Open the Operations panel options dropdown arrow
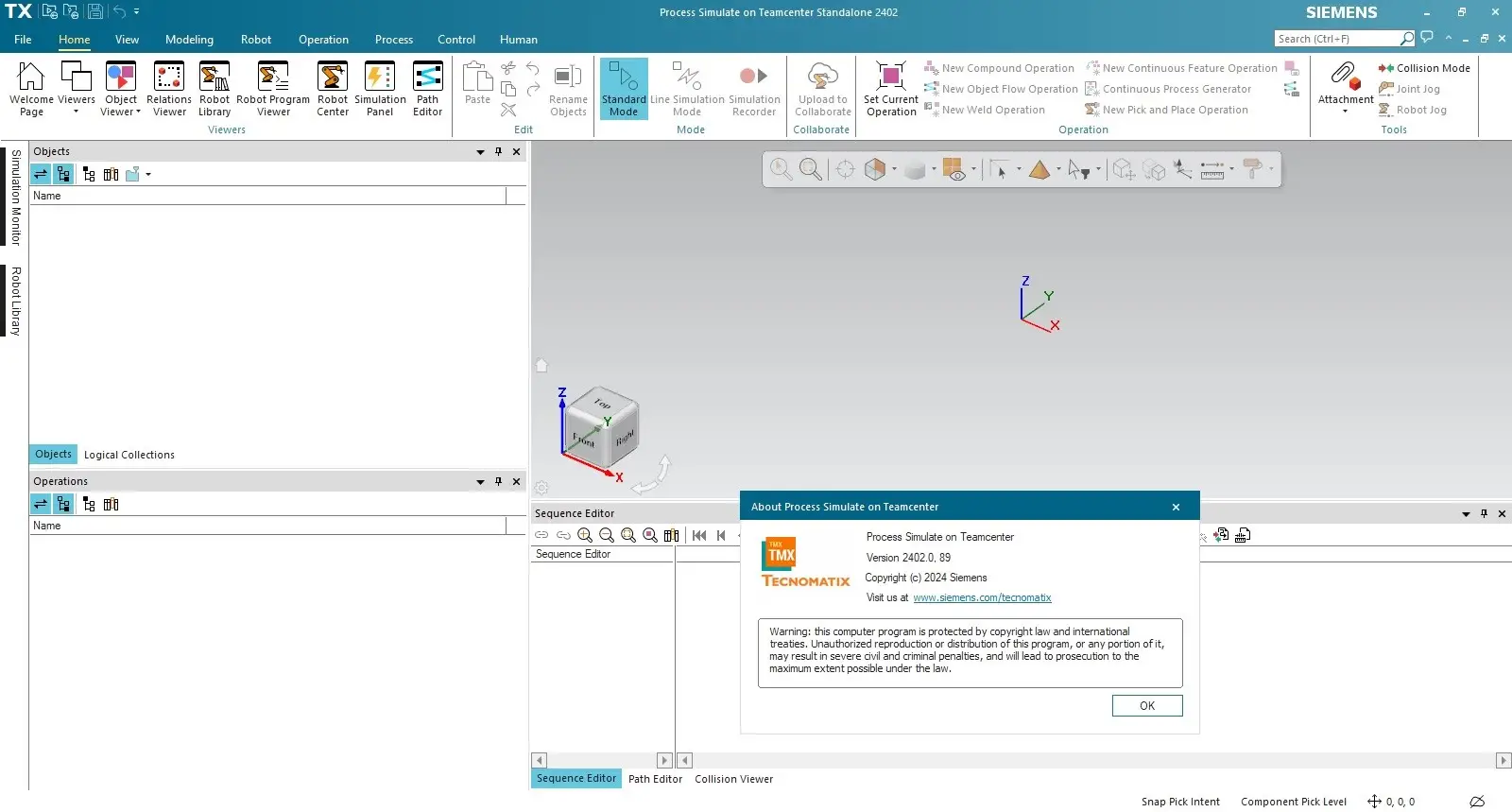 480,482
